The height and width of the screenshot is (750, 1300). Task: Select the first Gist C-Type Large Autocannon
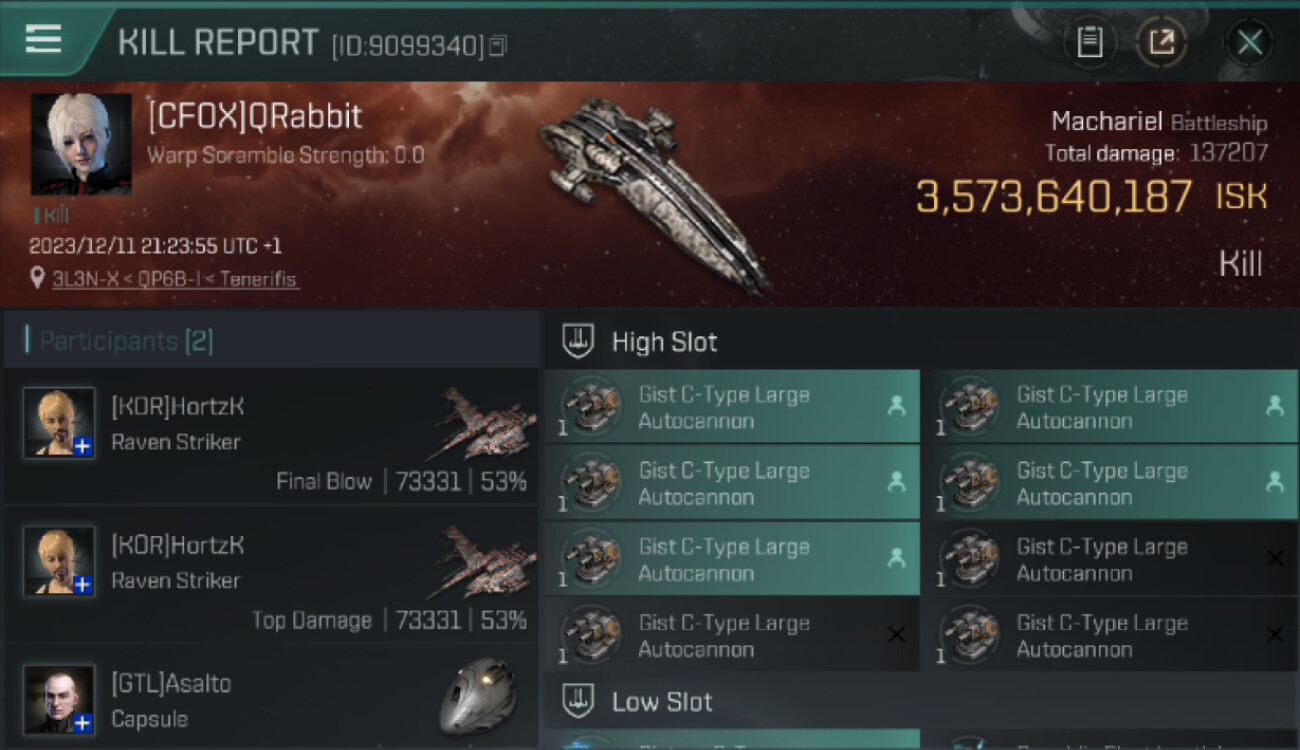[x=730, y=407]
